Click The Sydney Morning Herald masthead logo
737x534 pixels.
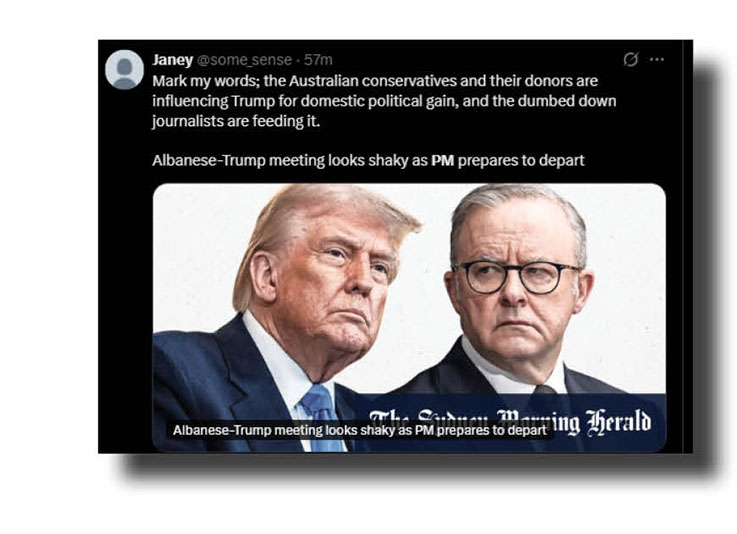pos(510,422)
